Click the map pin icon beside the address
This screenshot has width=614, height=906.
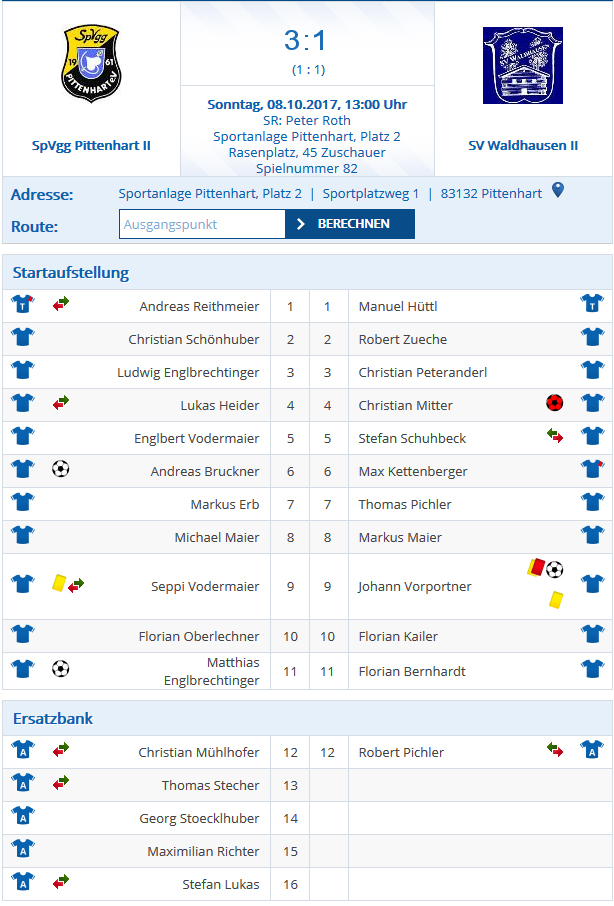557,190
